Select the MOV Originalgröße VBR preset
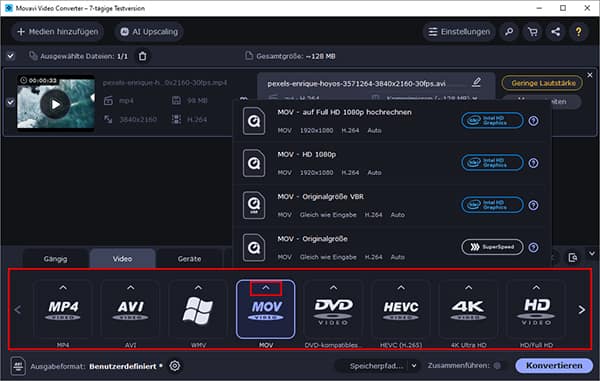Image resolution: width=600 pixels, height=381 pixels. coord(390,205)
